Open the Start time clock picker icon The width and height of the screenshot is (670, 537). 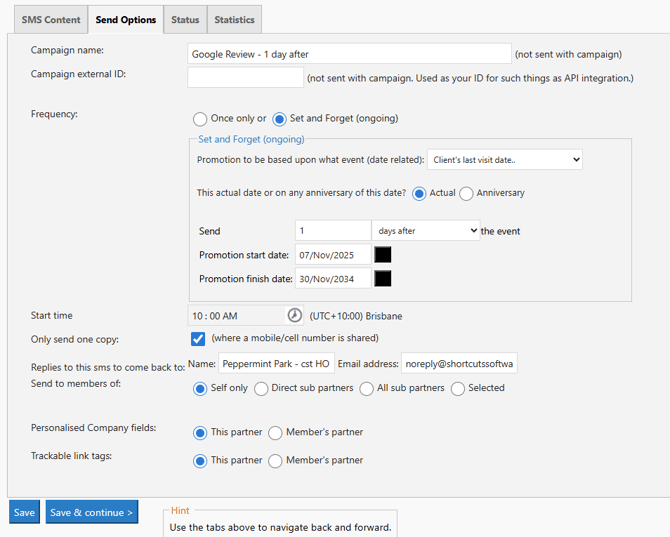click(295, 316)
